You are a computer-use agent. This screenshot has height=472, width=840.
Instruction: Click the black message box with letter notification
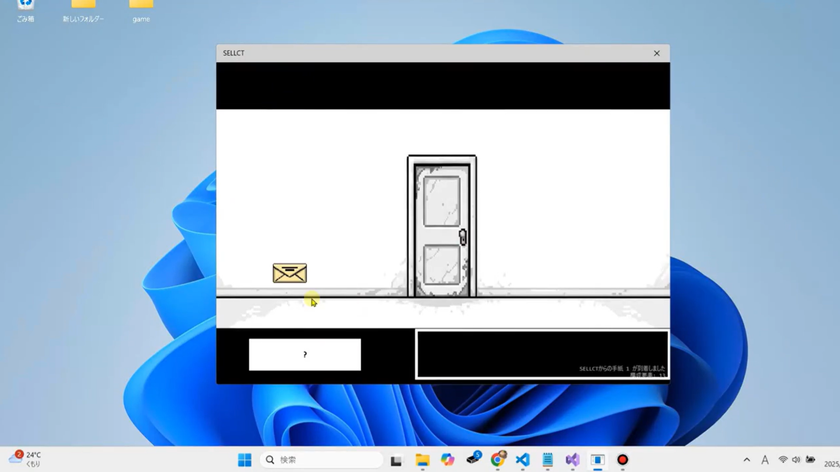tap(542, 354)
